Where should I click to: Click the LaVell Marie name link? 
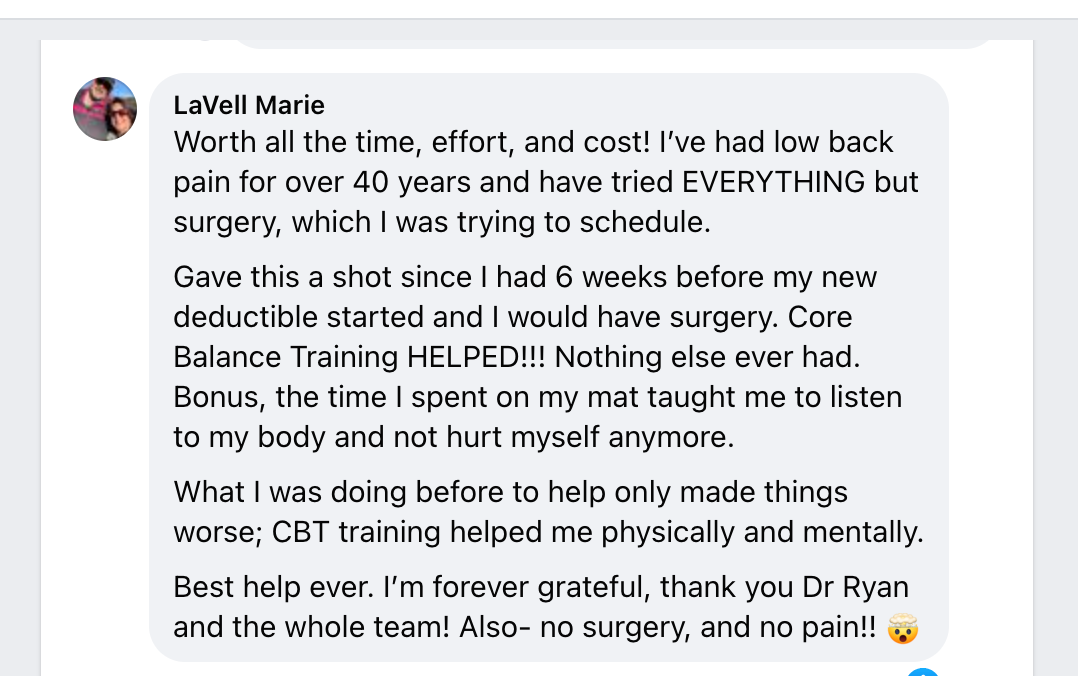249,105
